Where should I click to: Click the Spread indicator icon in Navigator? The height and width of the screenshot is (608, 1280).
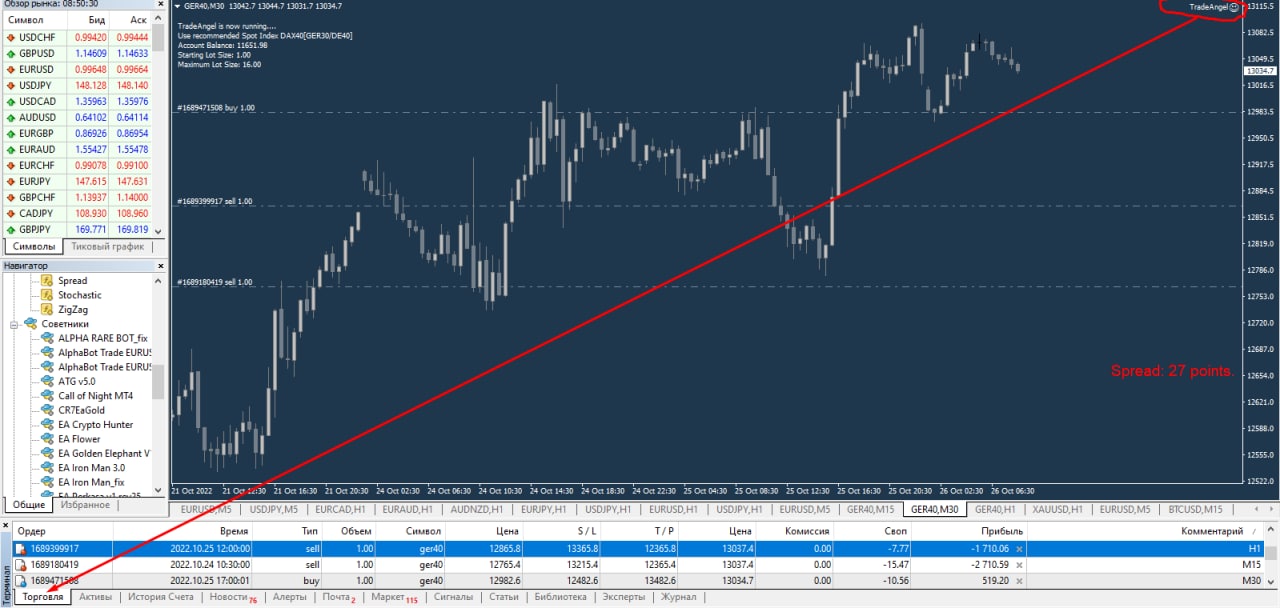pyautogui.click(x=47, y=281)
